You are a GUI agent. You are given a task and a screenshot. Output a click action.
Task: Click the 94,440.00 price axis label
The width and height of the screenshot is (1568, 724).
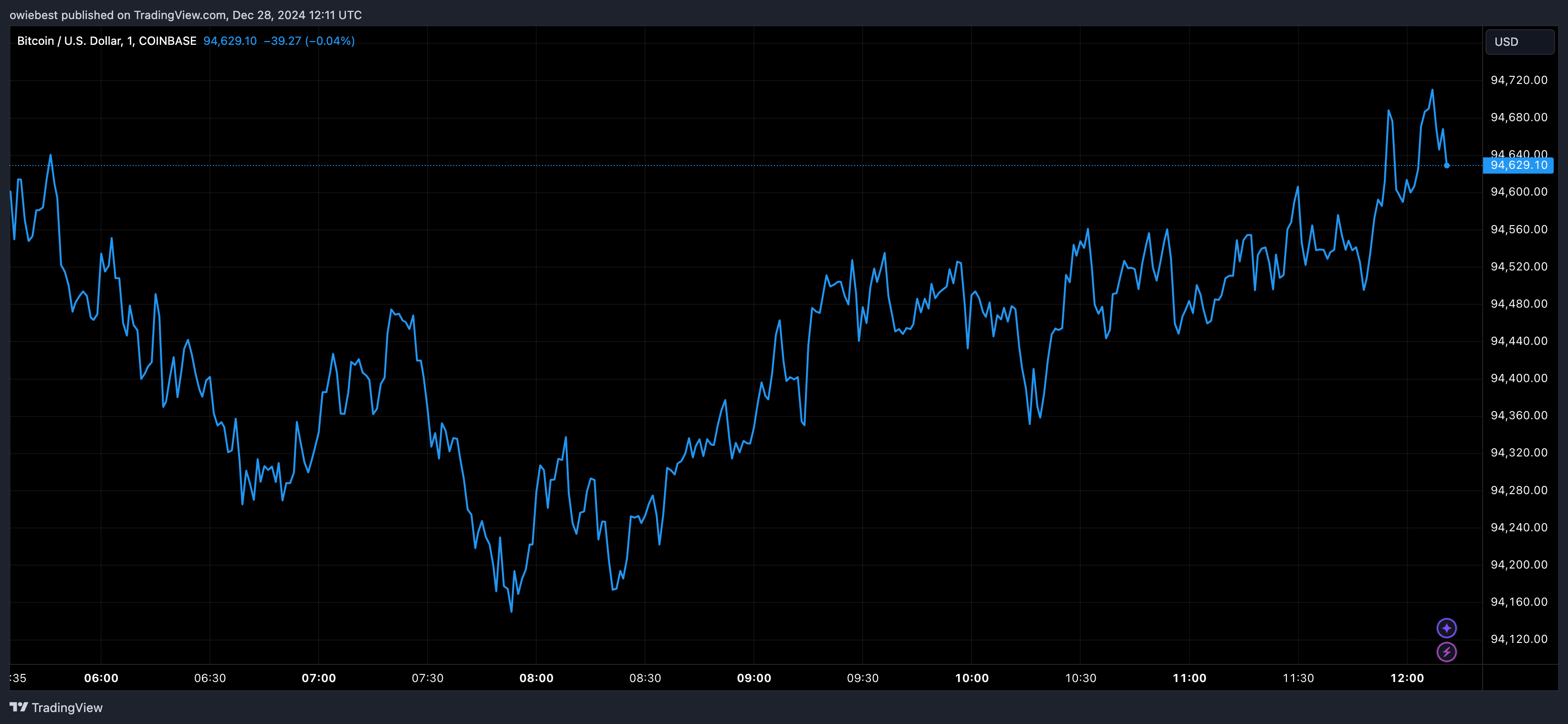pos(1519,341)
